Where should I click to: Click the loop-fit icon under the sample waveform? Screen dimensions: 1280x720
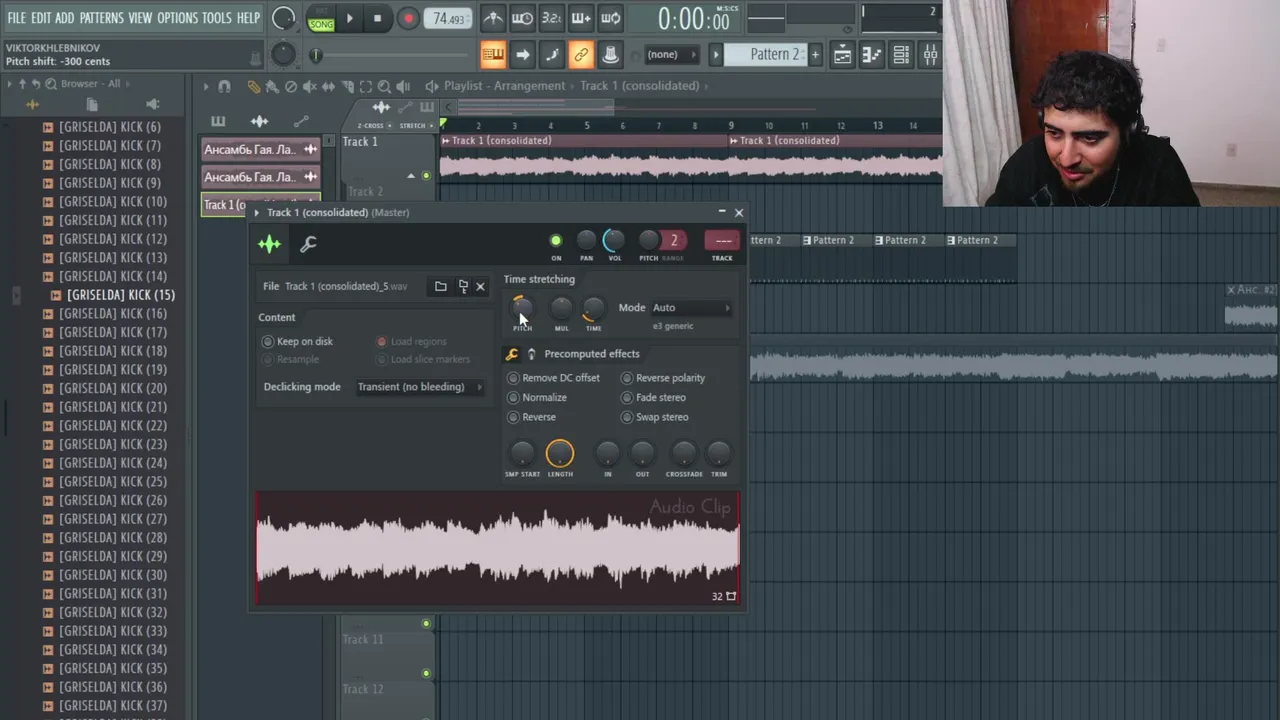[x=731, y=596]
